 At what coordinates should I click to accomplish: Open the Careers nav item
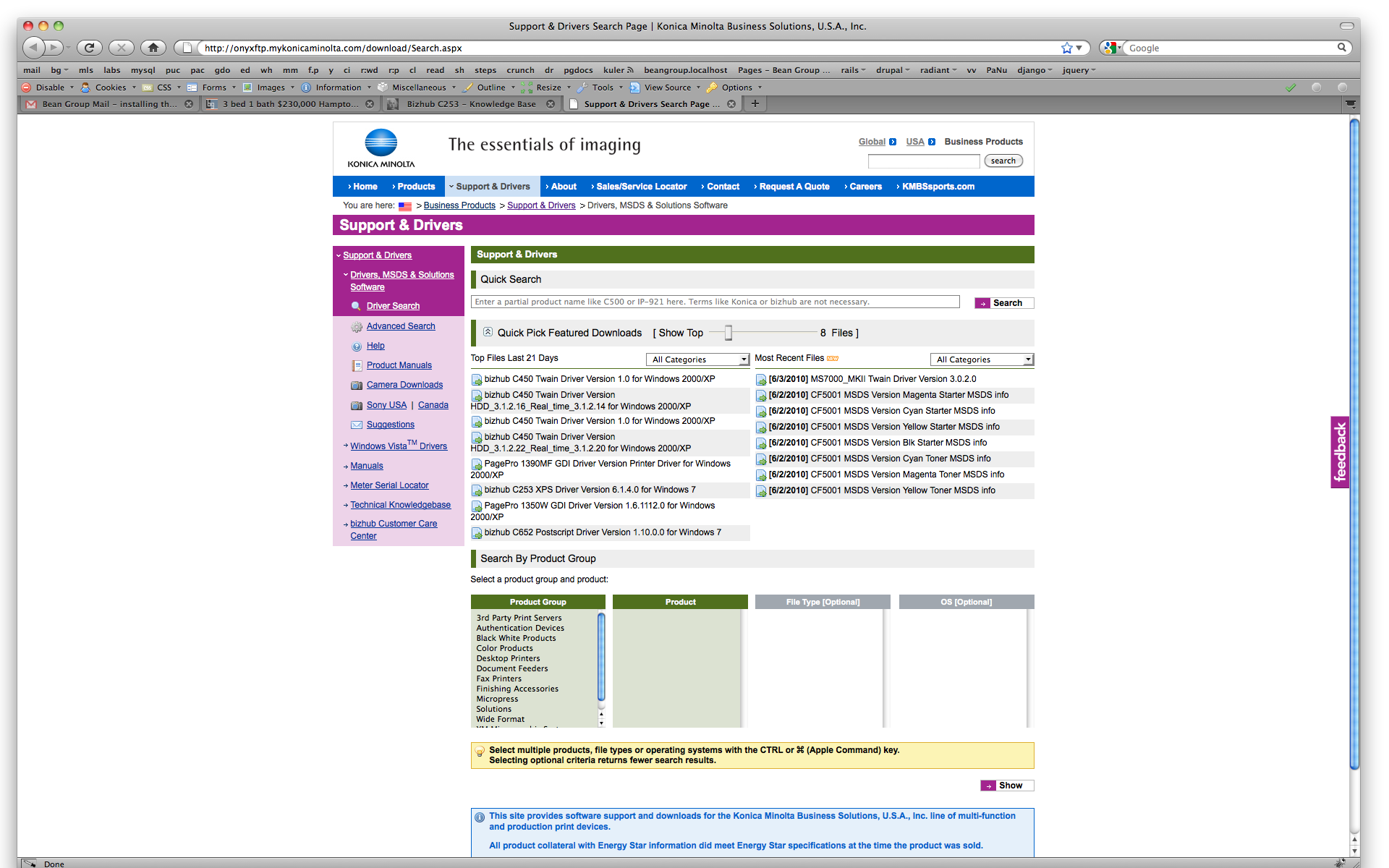(863, 187)
